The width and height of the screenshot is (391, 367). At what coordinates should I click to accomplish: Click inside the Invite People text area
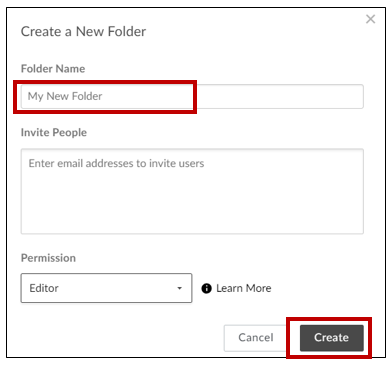pyautogui.click(x=192, y=191)
